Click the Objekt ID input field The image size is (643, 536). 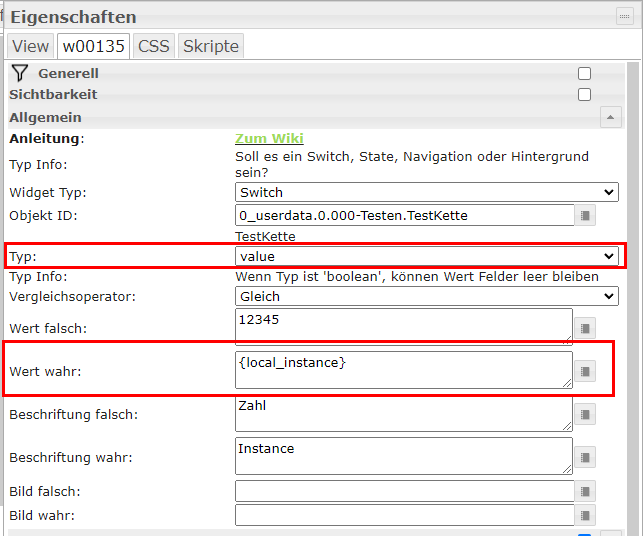[404, 215]
